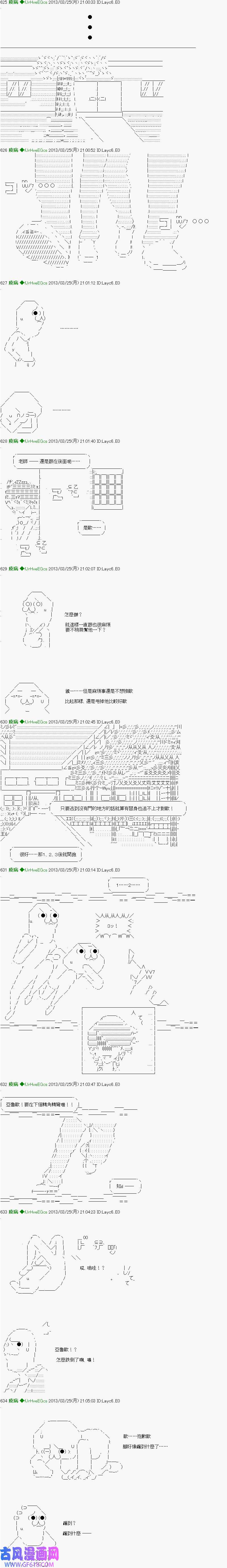The width and height of the screenshot is (227, 1568).
Task: Click poster name 疫病 on post 631
Action: [13, 870]
